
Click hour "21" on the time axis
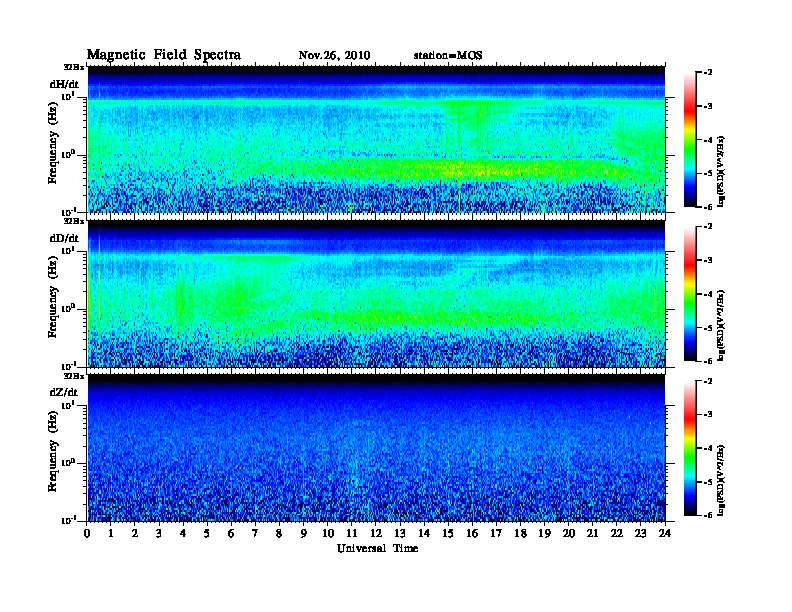[x=593, y=533]
